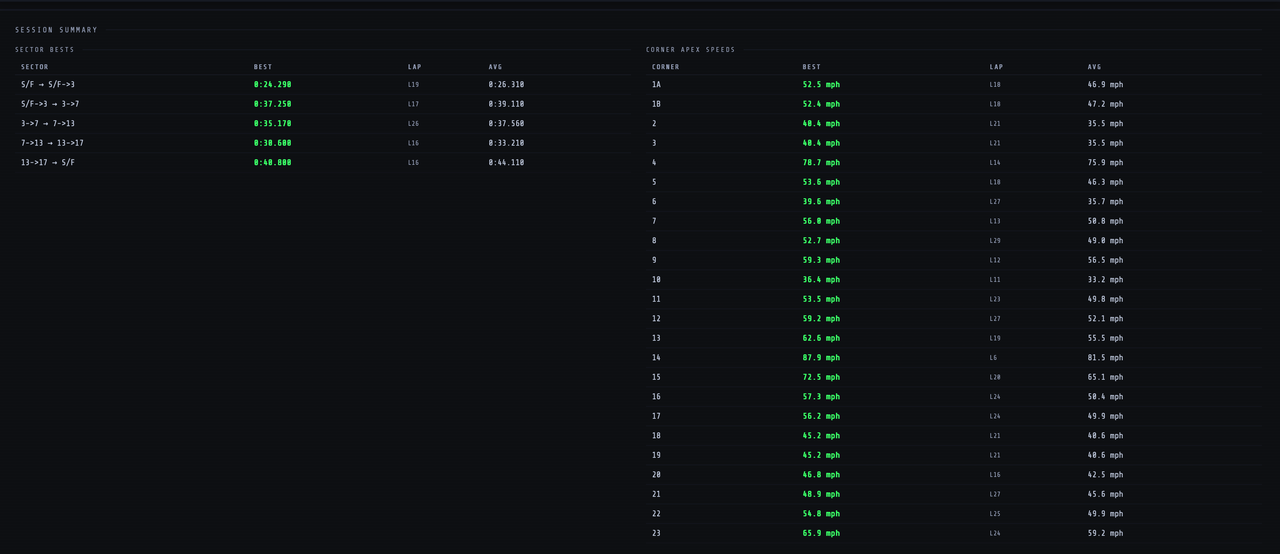This screenshot has width=1280, height=554.
Task: Click the 53.5 mph best speed
Action: [x=821, y=299]
